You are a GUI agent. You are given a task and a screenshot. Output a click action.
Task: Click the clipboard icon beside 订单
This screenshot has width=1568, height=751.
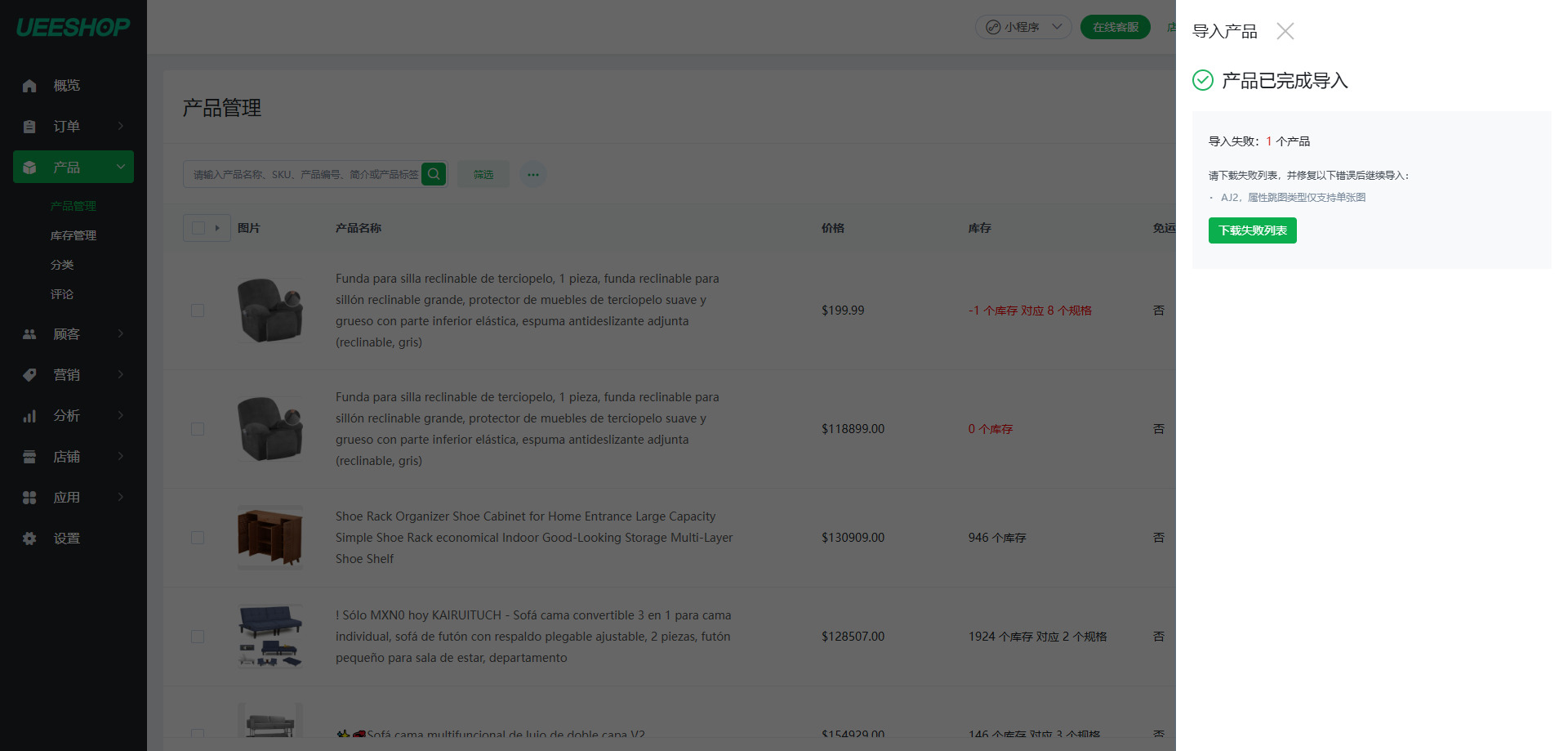coord(29,127)
